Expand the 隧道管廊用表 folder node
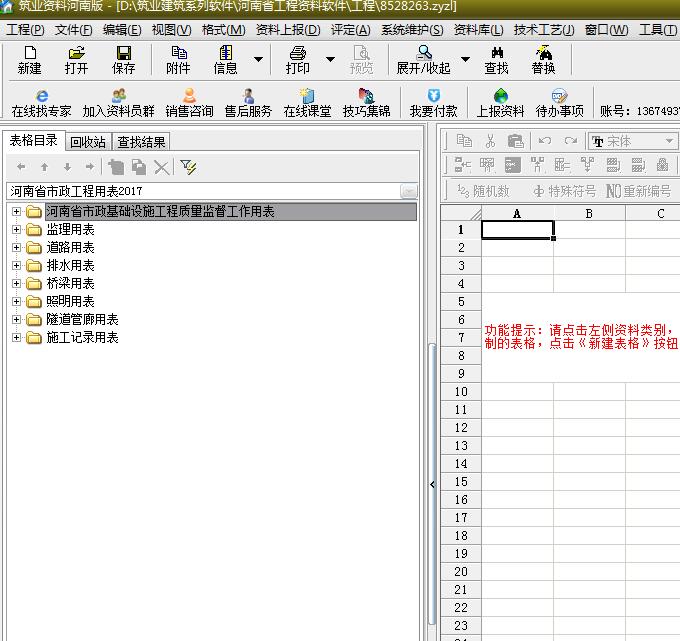The height and width of the screenshot is (641, 680). [16, 320]
